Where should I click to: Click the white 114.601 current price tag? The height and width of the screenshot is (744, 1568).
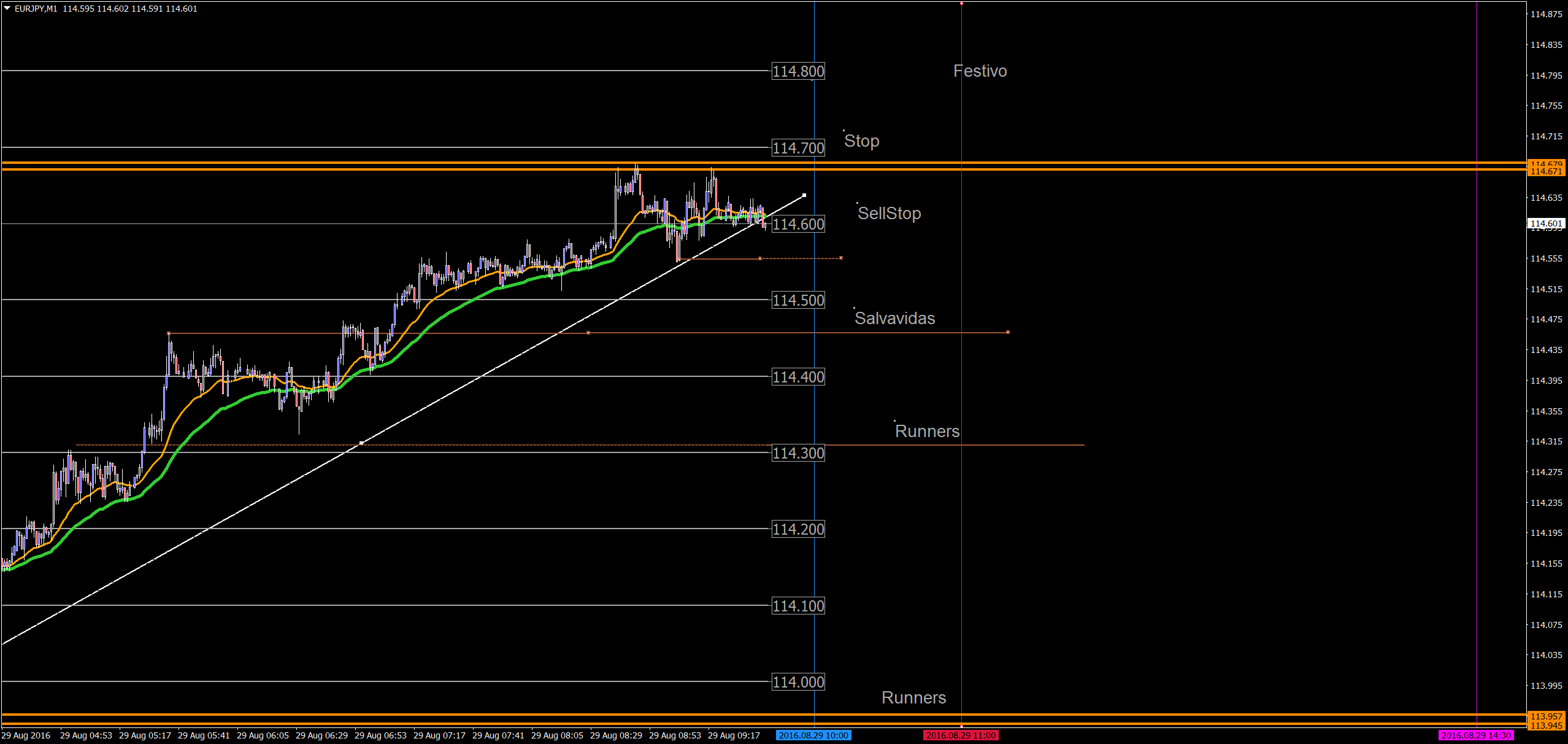click(1546, 223)
